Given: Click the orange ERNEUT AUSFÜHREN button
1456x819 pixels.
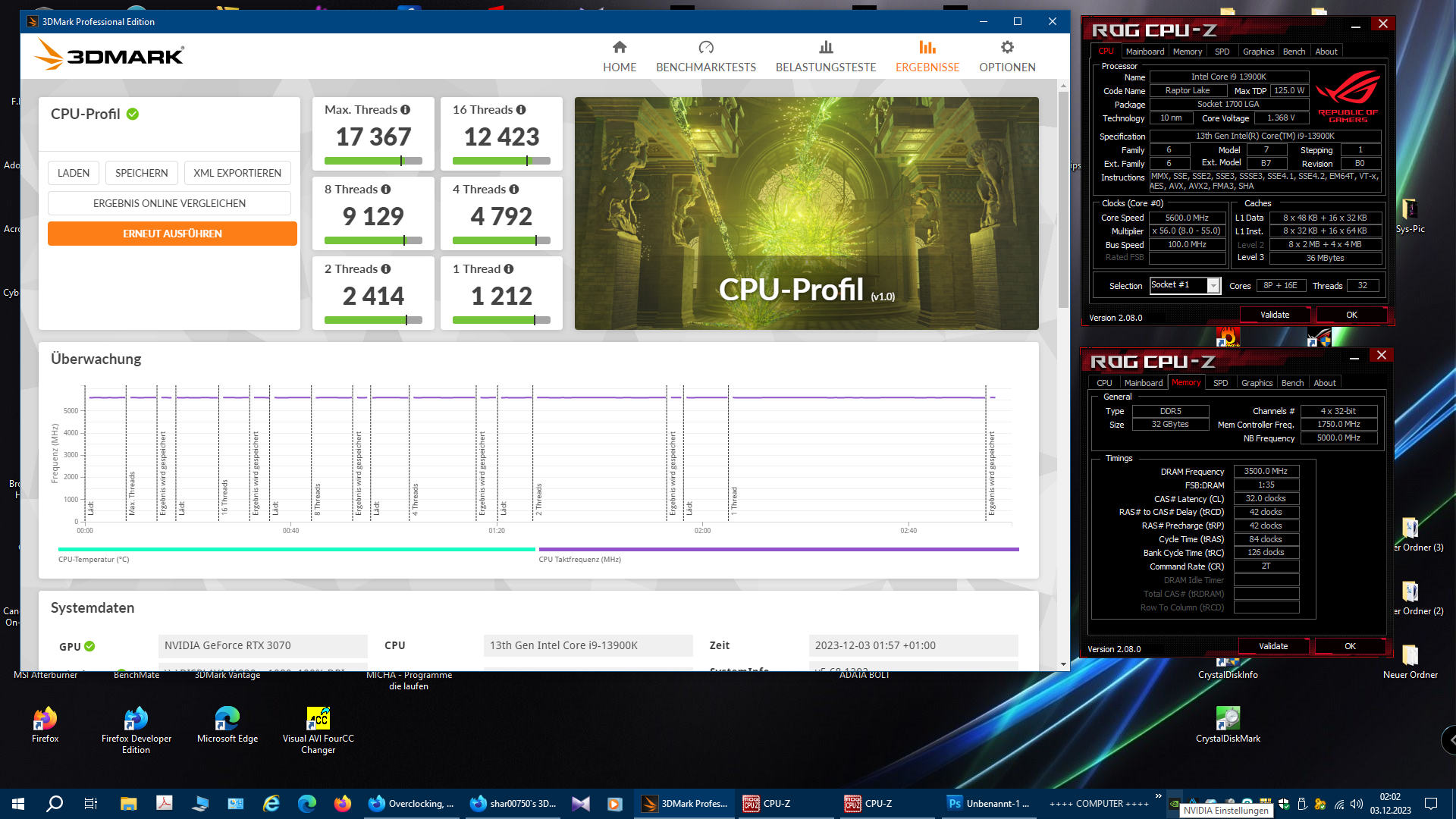Looking at the screenshot, I should 172,234.
